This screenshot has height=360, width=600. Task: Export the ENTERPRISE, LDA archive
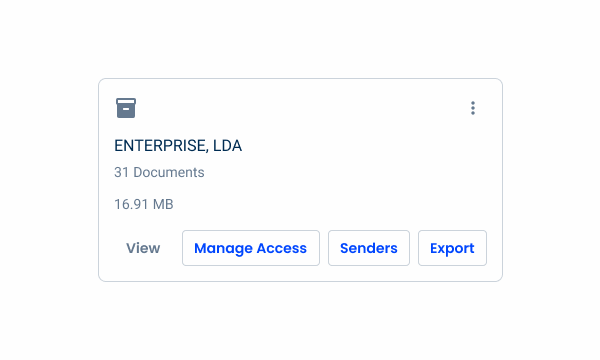point(452,248)
